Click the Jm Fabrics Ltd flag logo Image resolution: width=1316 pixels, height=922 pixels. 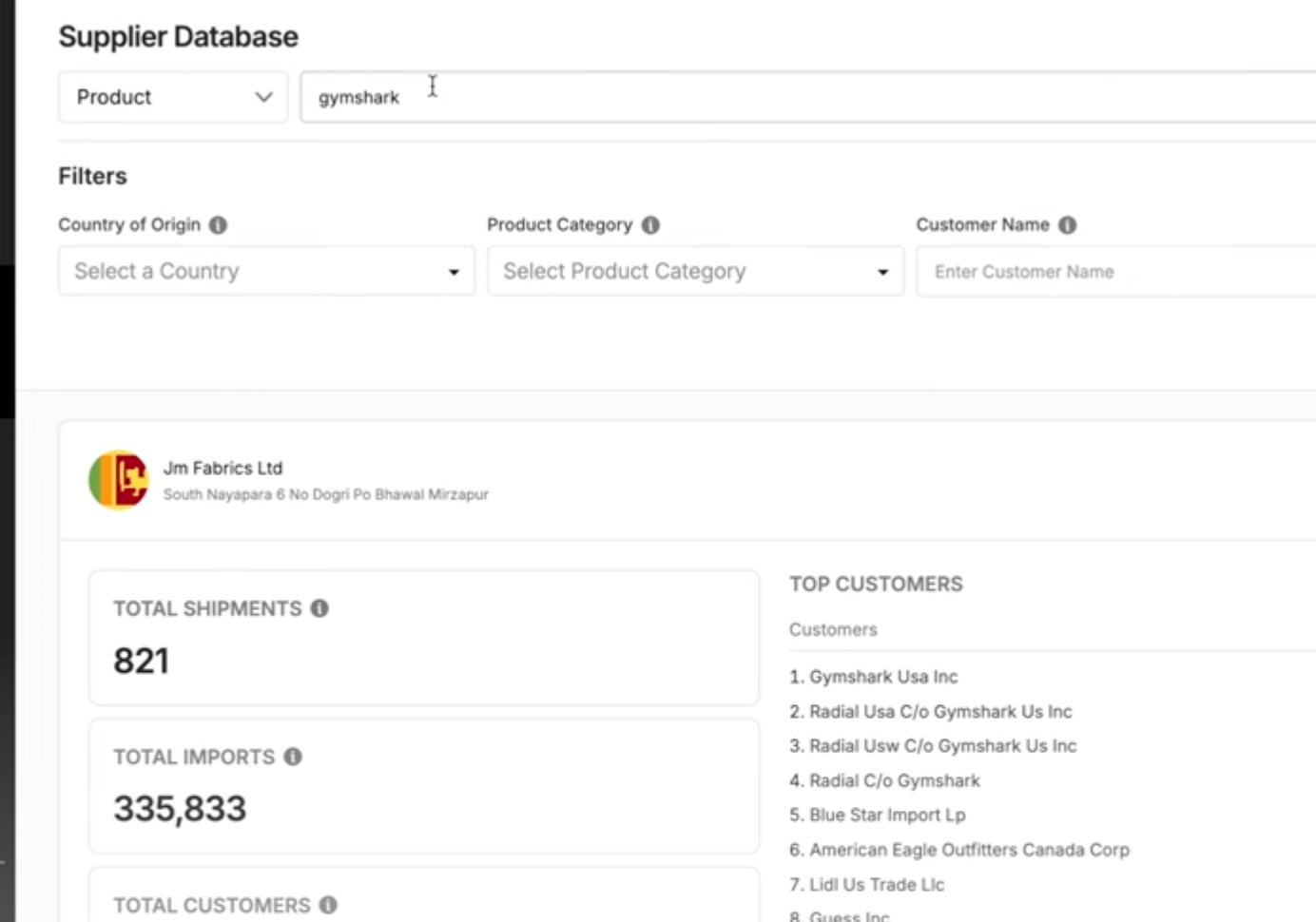(x=119, y=480)
